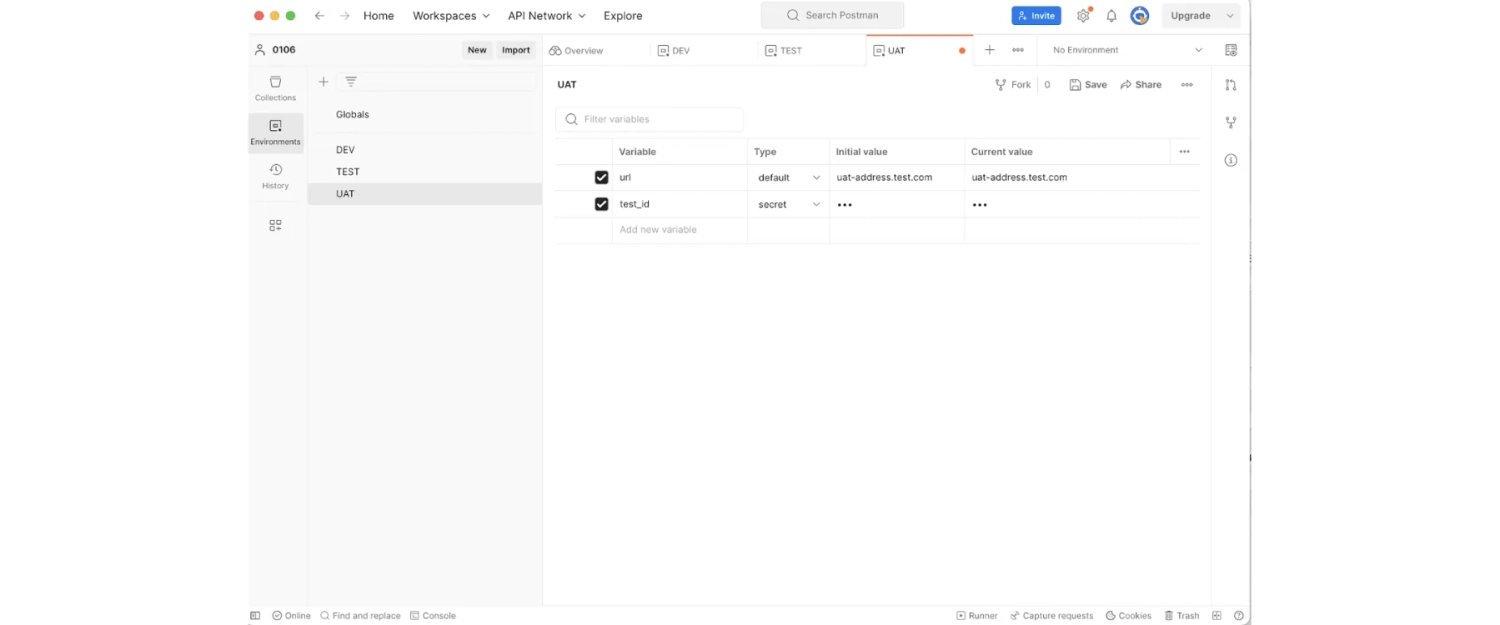
Task: Open forks icon in right sidebar
Action: 1231,122
